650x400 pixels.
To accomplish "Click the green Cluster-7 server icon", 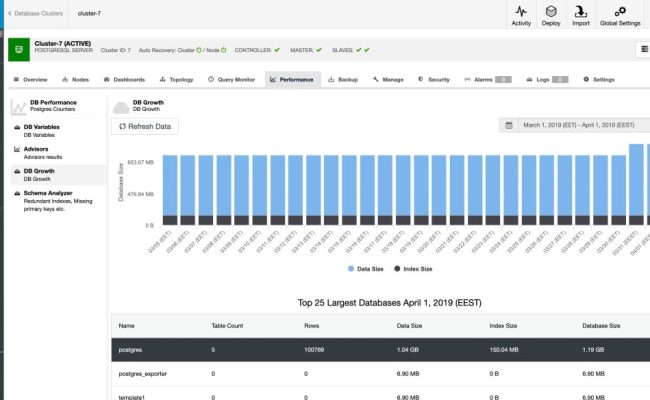I will pos(19,49).
